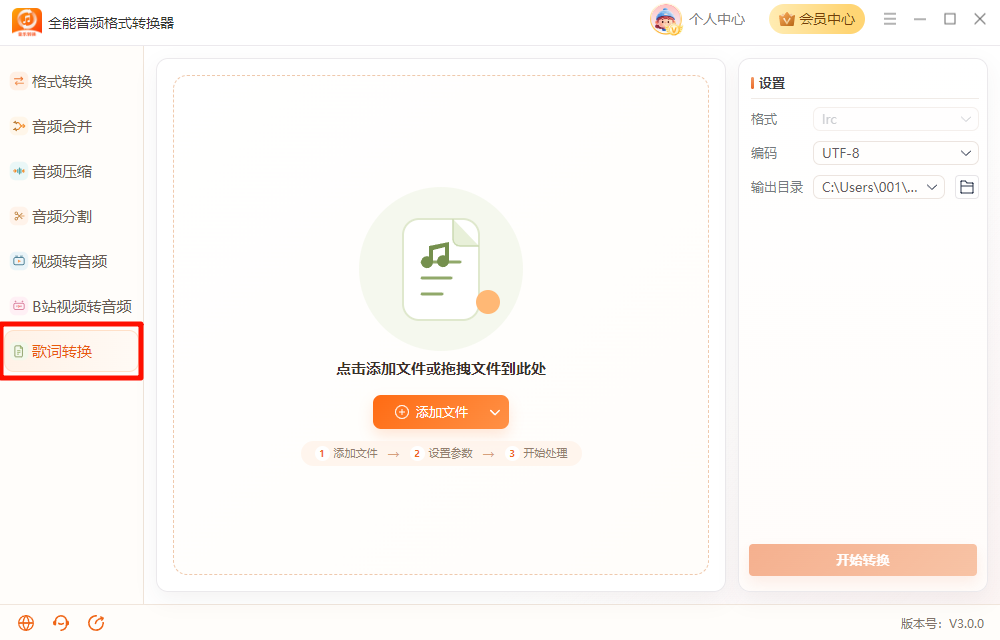Open the 输出目录 path dropdown
This screenshot has width=1000, height=640.
(x=878, y=187)
